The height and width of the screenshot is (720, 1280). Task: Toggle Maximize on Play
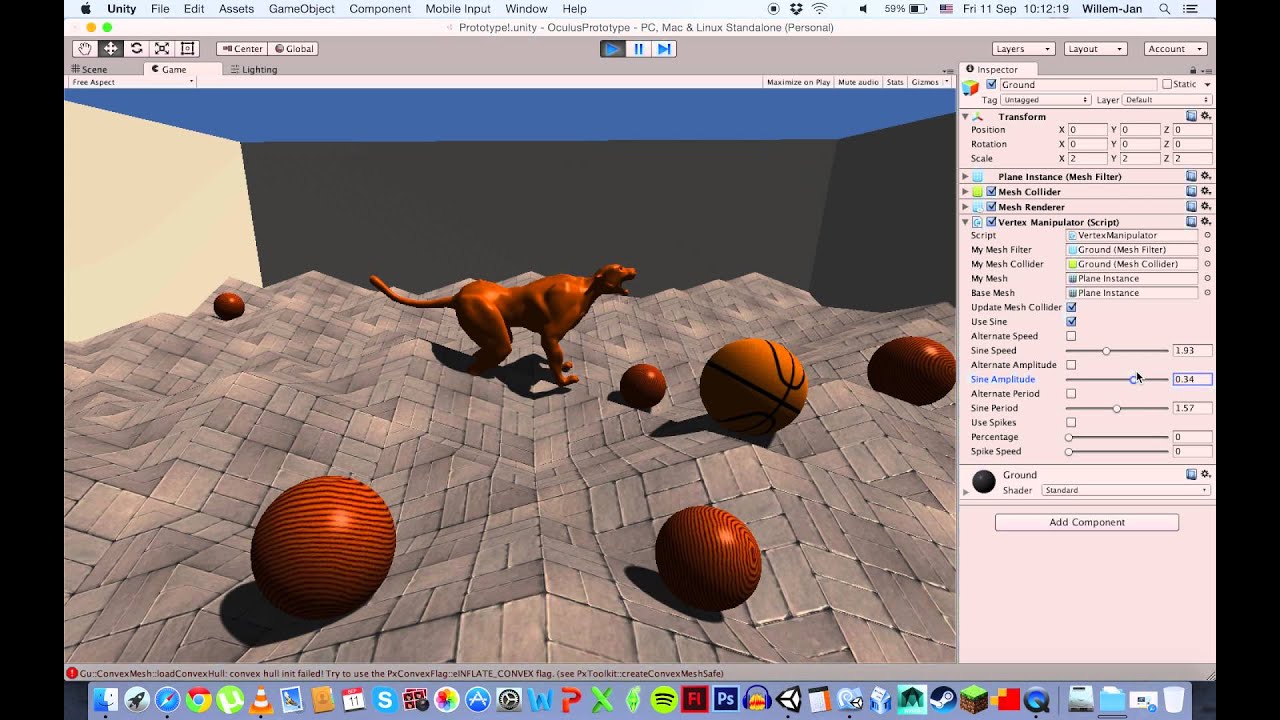click(x=798, y=82)
